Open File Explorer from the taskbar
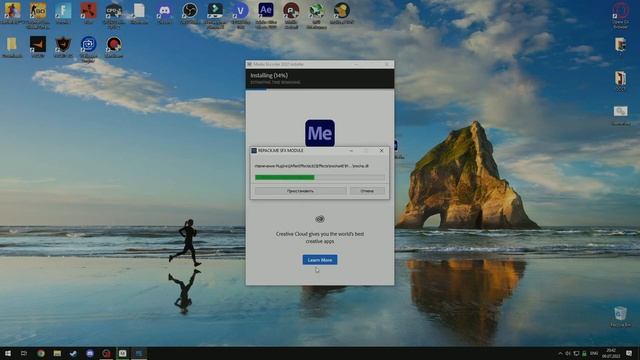Image resolution: width=640 pixels, height=360 pixels. 57,353
